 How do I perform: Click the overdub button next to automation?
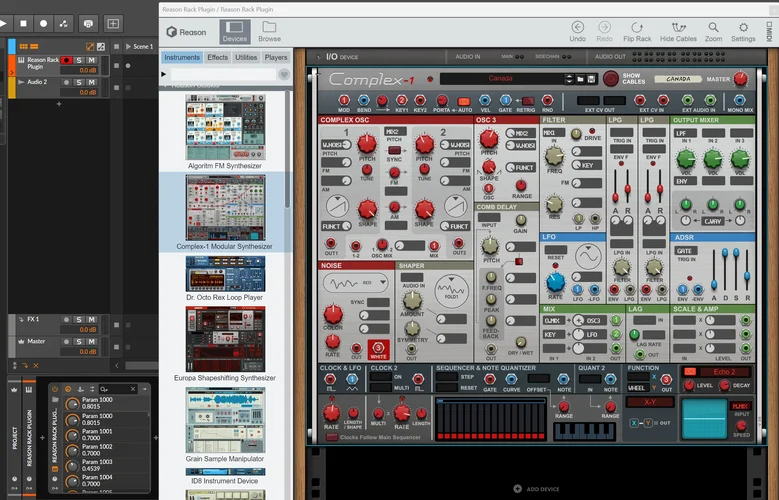(x=88, y=23)
